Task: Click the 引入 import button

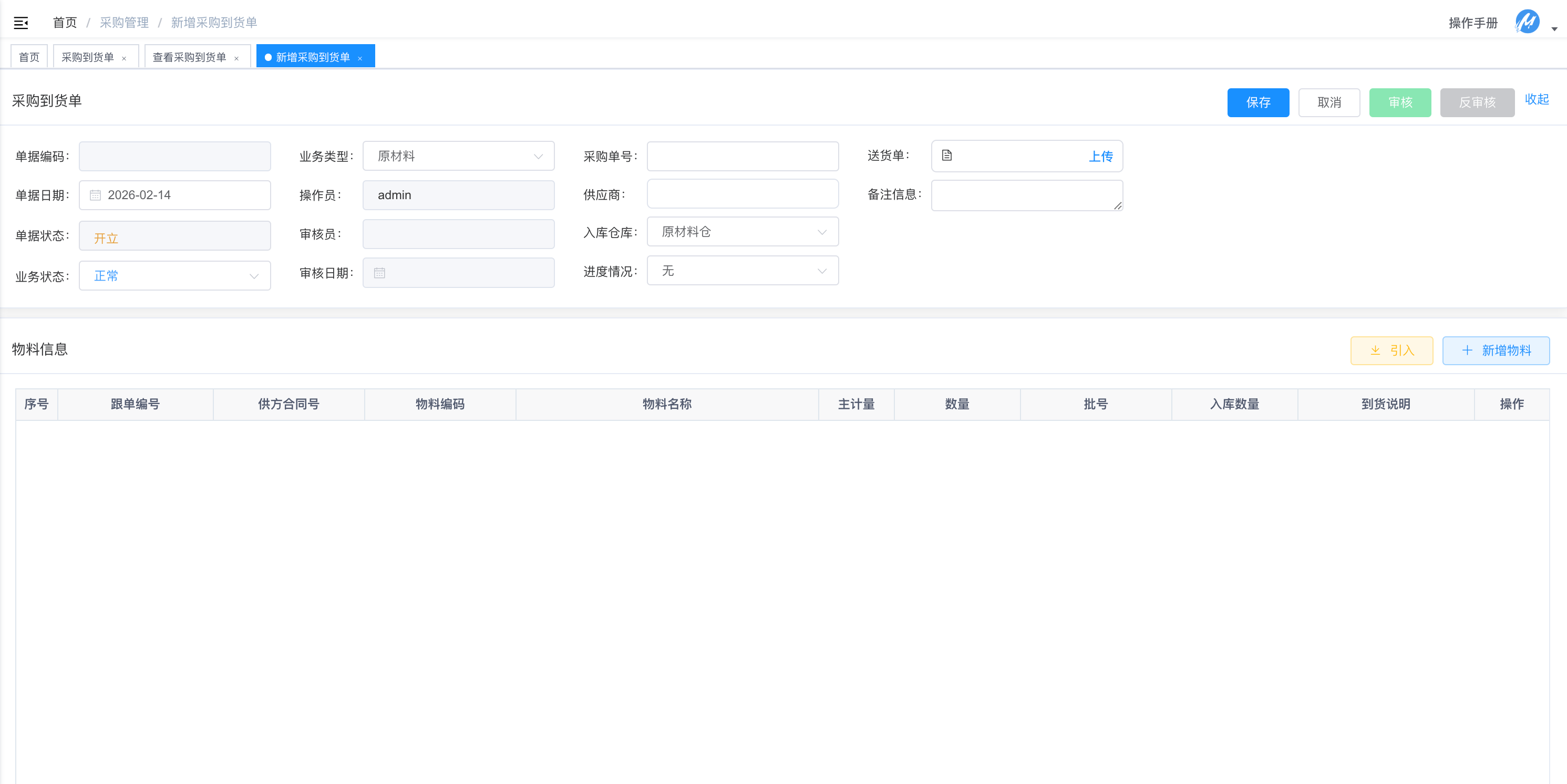Action: pos(1391,350)
